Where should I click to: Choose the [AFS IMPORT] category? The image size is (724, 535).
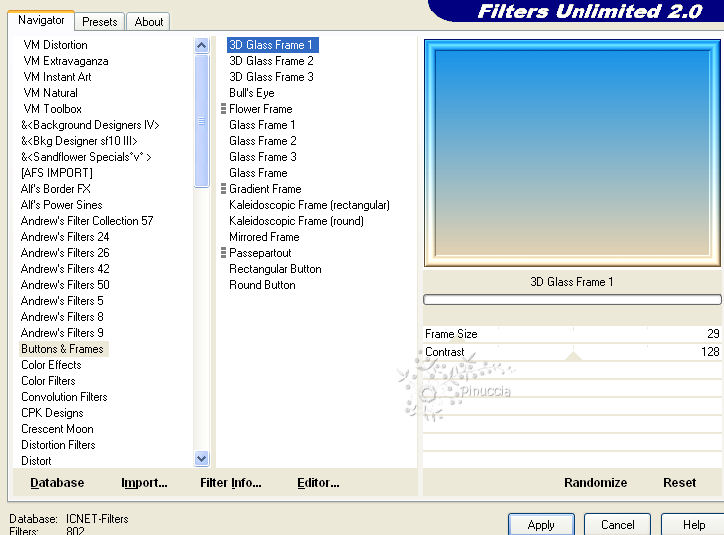click(56, 173)
